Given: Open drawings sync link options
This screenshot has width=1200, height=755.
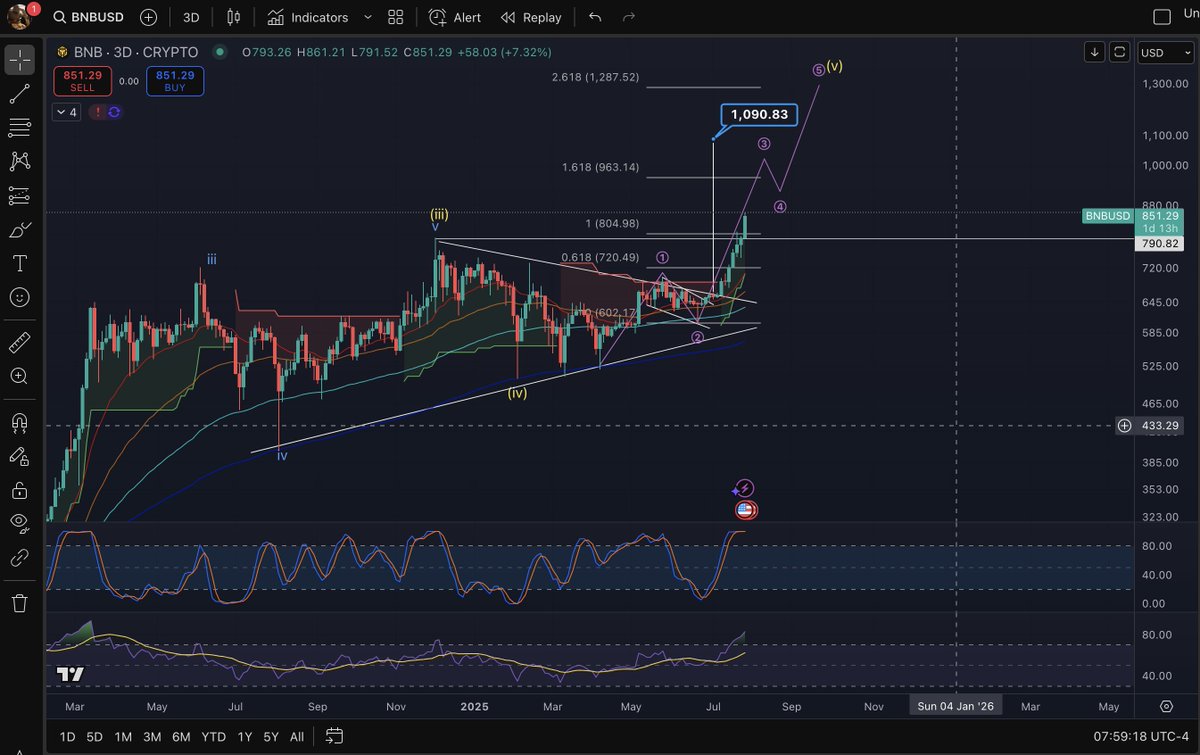Looking at the screenshot, I should pyautogui.click(x=19, y=557).
